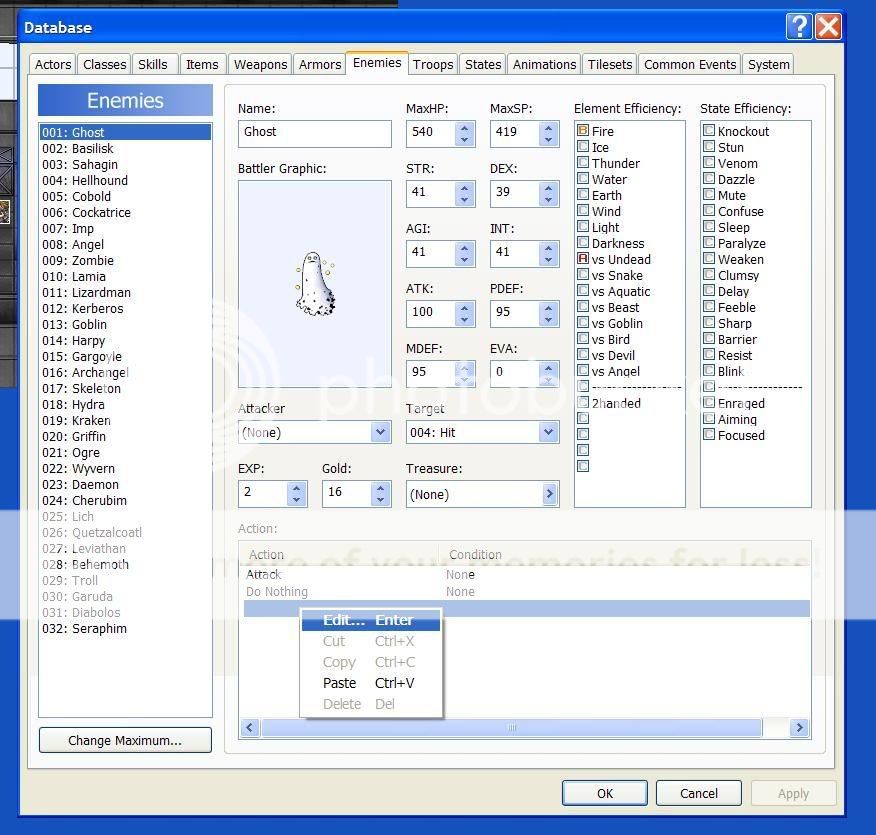Open the Attacker animation dropdown
876x835 pixels.
380,433
